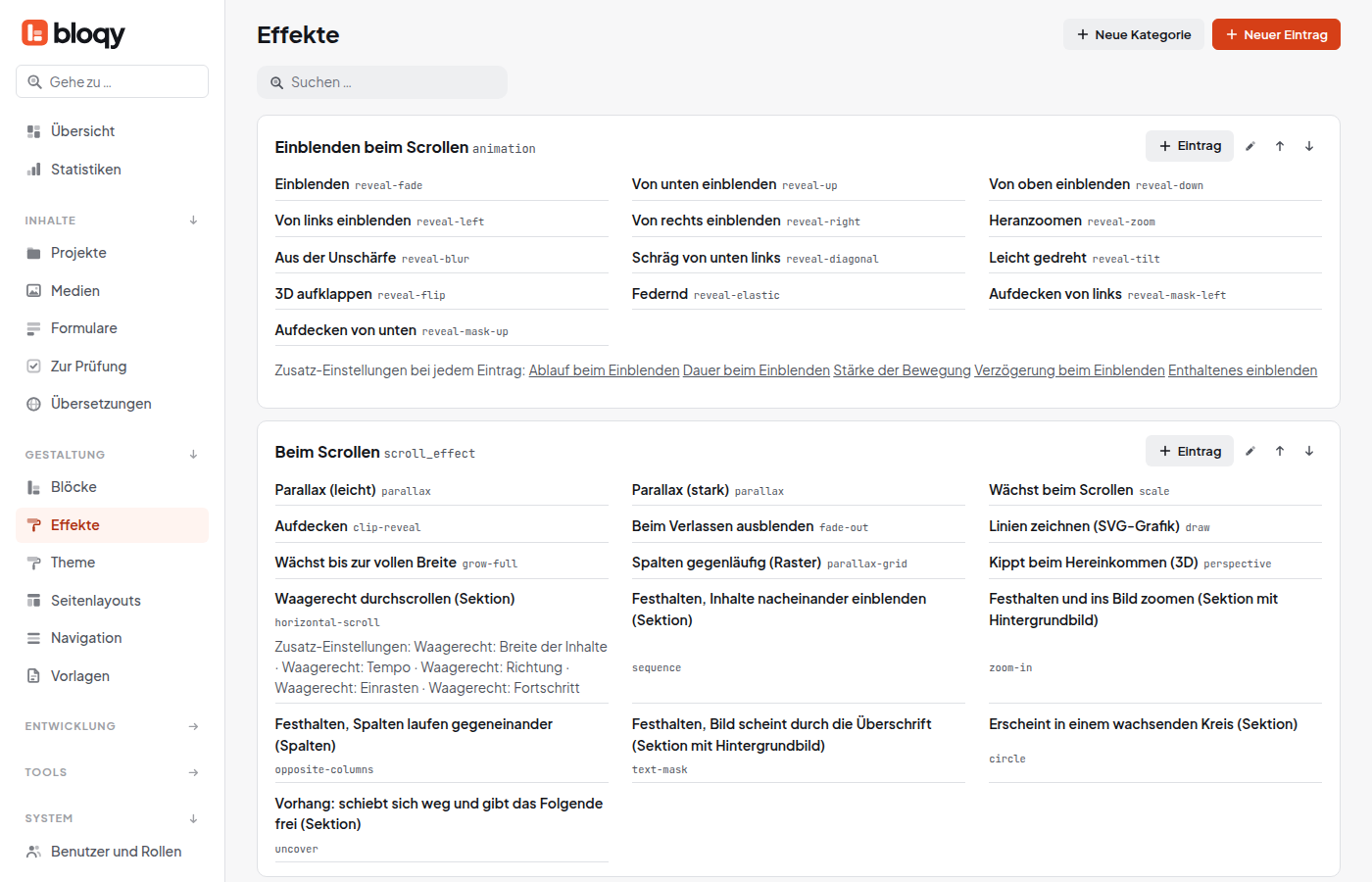Expand the TOOLS sidebar section
Image resolution: width=1372 pixels, height=882 pixels.
[x=193, y=772]
